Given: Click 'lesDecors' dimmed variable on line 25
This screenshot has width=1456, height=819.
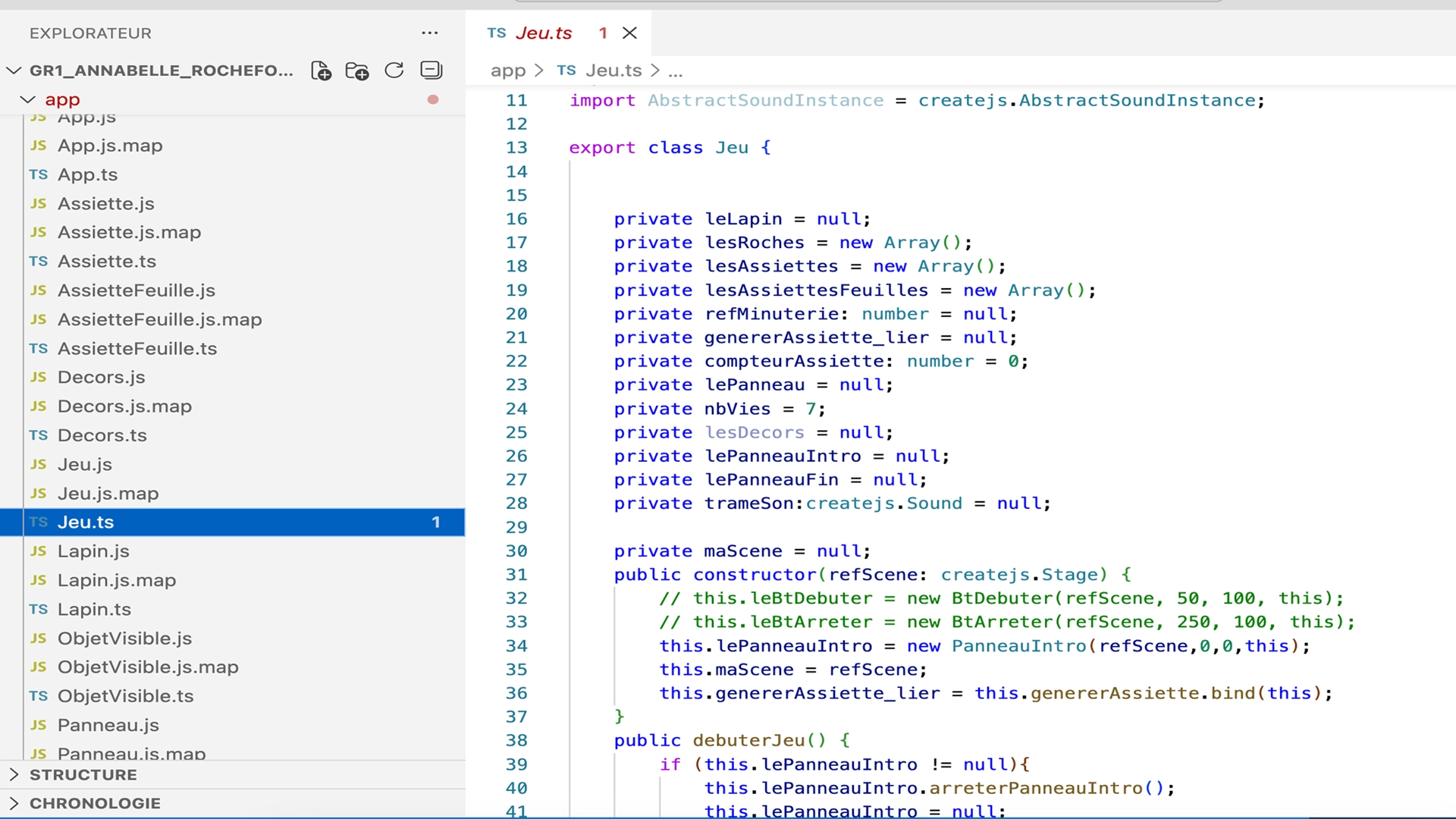Looking at the screenshot, I should (755, 432).
